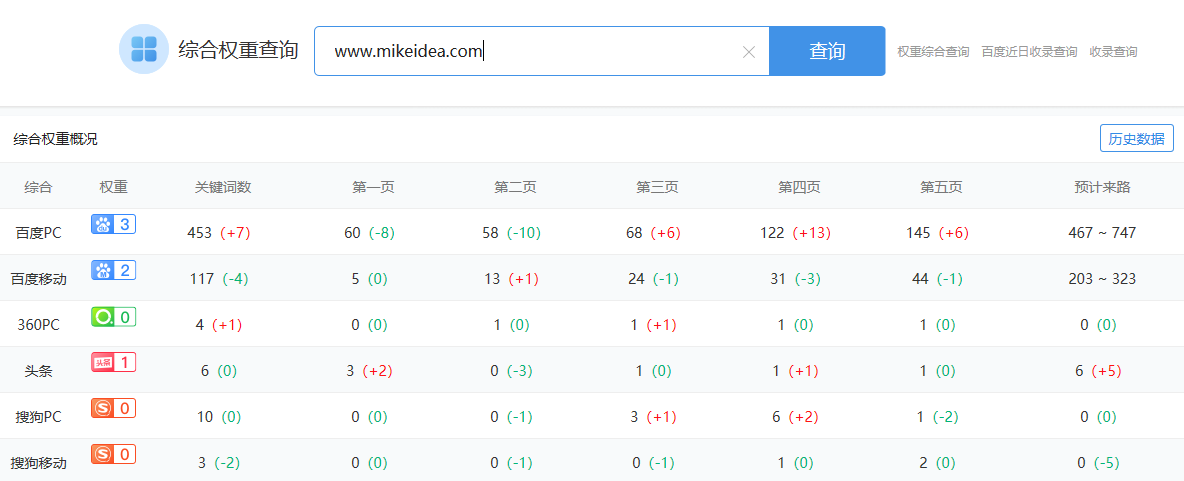1184x481 pixels.
Task: Select the 百度PC row label
Action: [38, 233]
